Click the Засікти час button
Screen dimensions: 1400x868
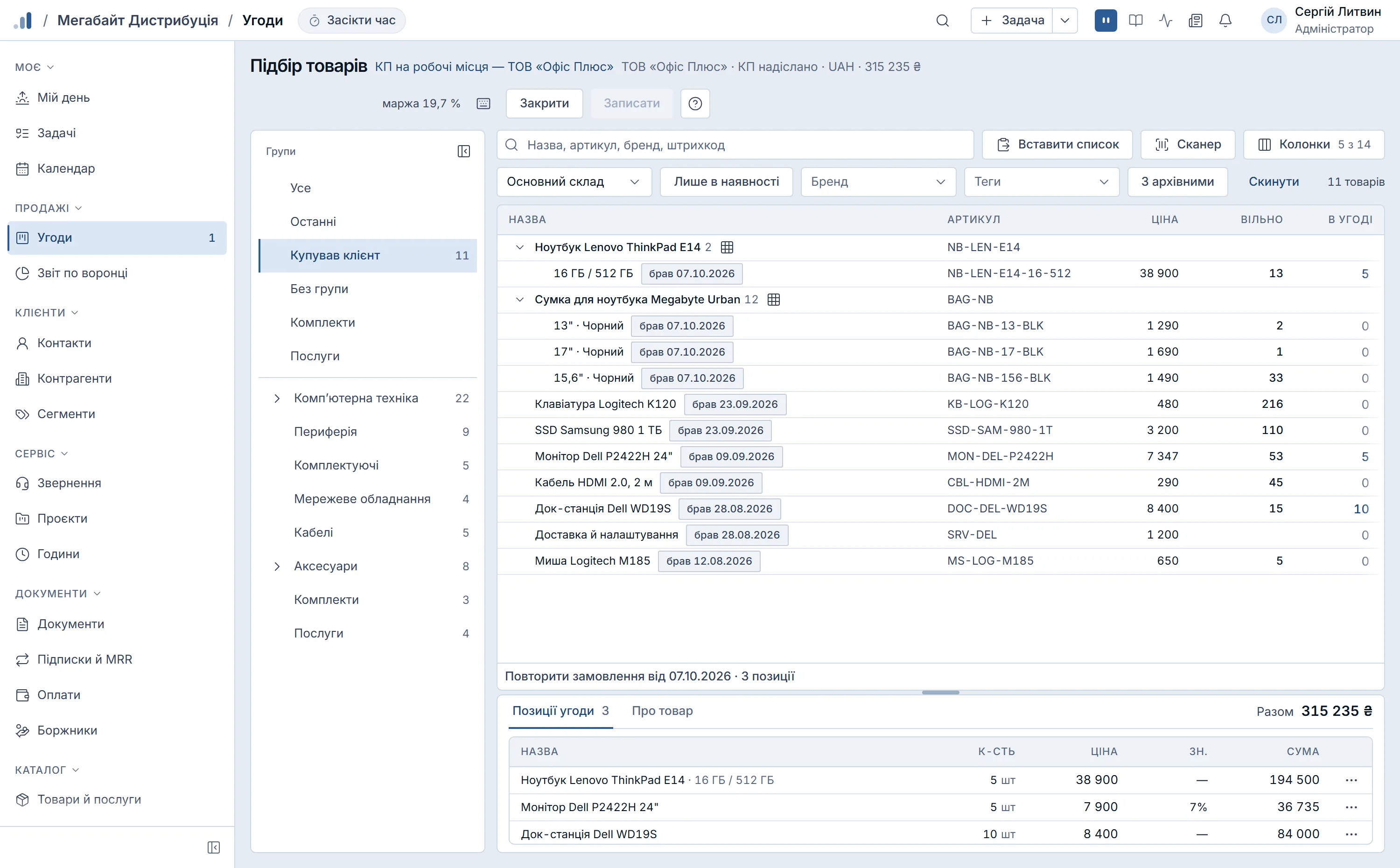[x=351, y=21]
